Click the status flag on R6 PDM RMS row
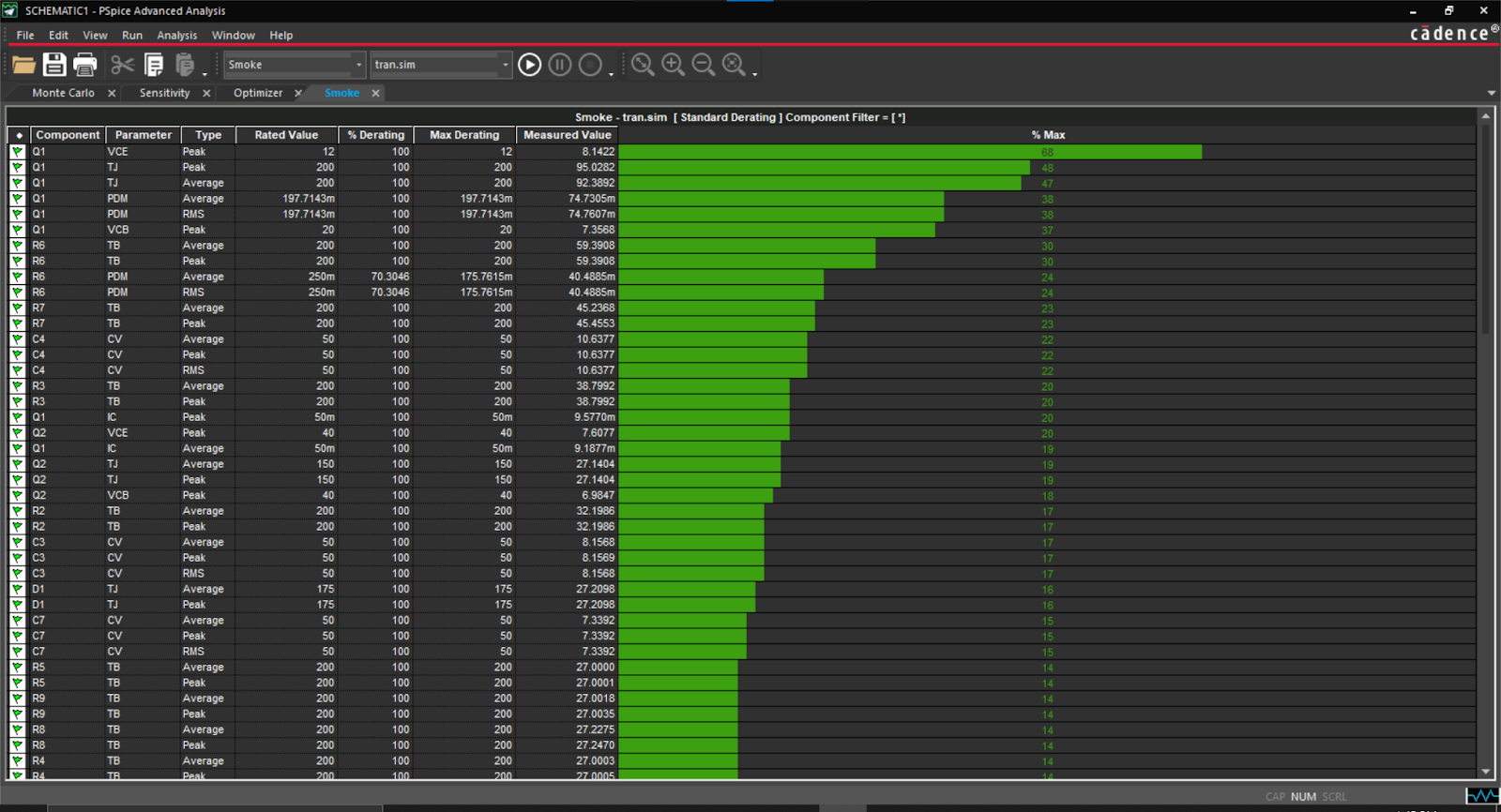 [18, 292]
